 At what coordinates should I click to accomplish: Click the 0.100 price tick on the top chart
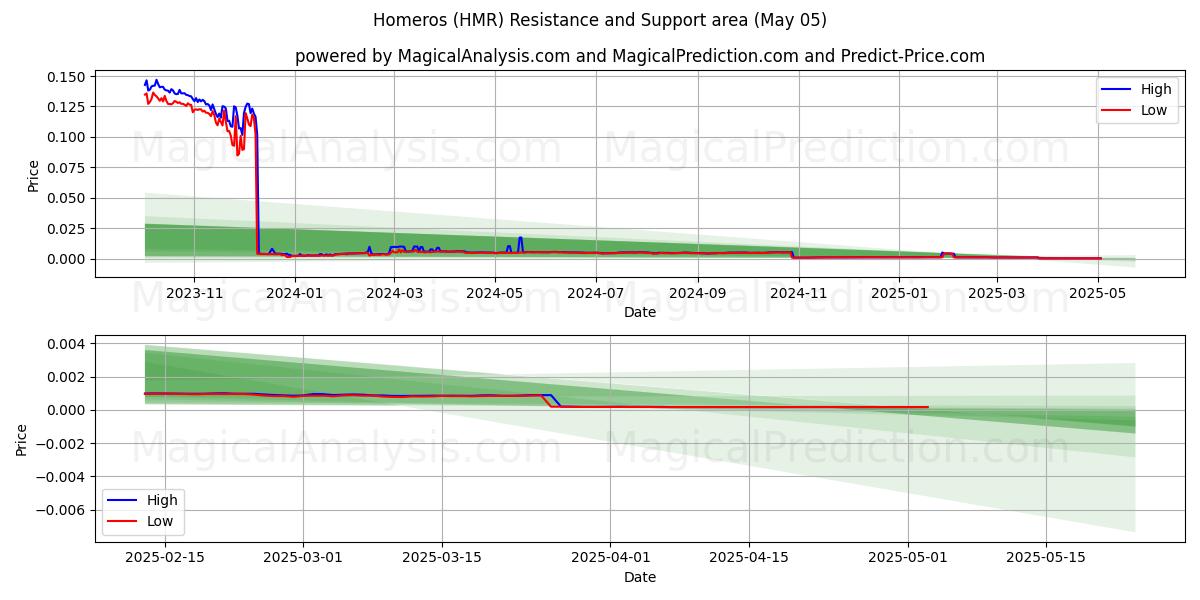pos(67,137)
